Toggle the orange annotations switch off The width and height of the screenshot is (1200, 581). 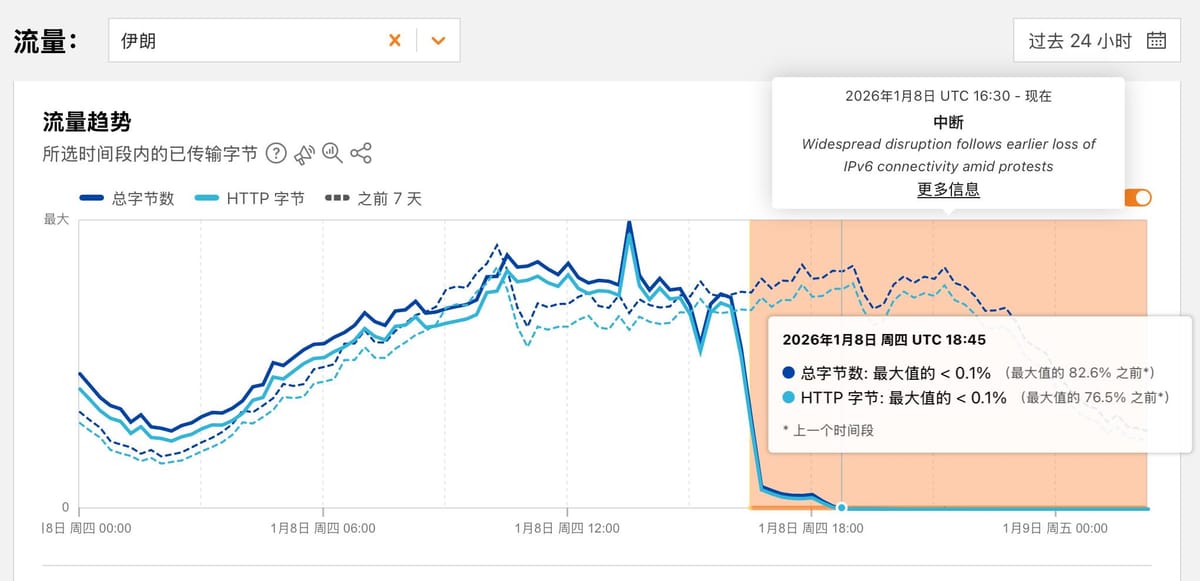[1138, 198]
